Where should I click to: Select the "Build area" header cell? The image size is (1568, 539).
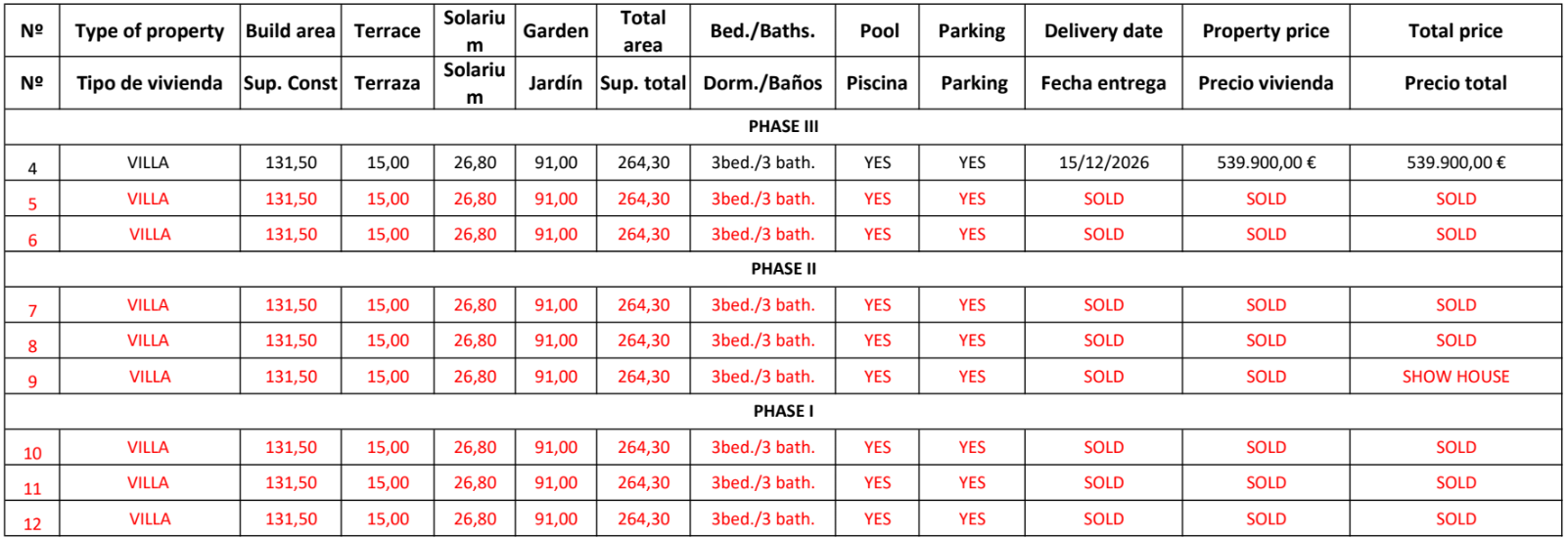tap(290, 31)
